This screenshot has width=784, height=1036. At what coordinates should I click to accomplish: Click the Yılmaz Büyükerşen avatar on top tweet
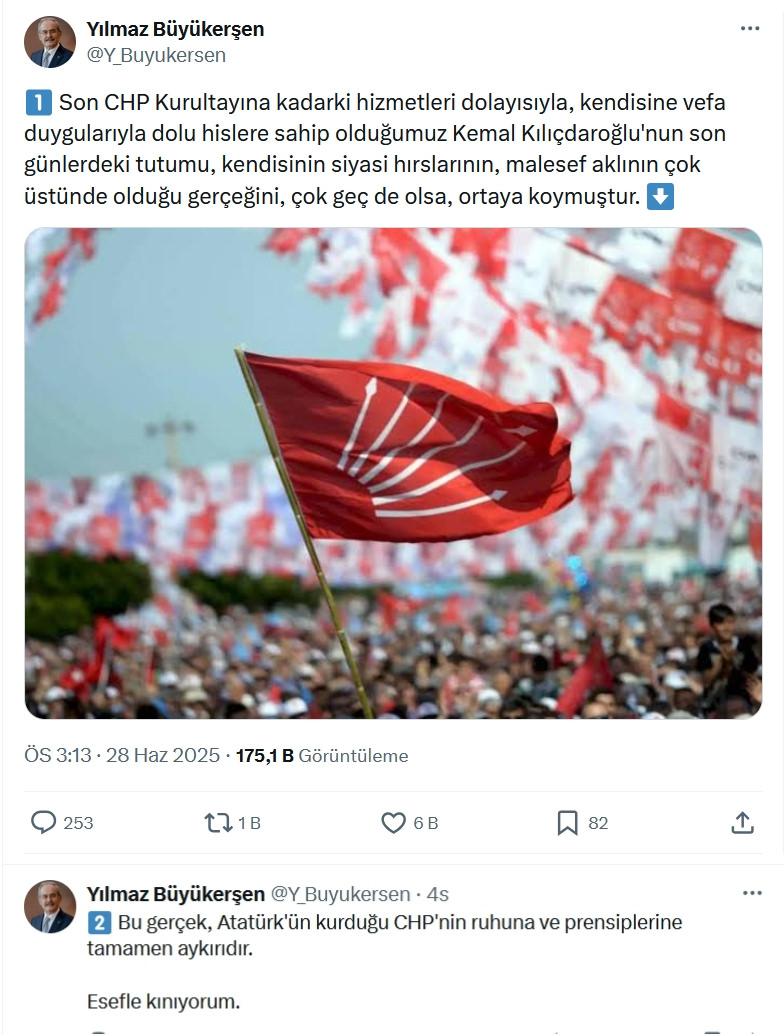50,42
